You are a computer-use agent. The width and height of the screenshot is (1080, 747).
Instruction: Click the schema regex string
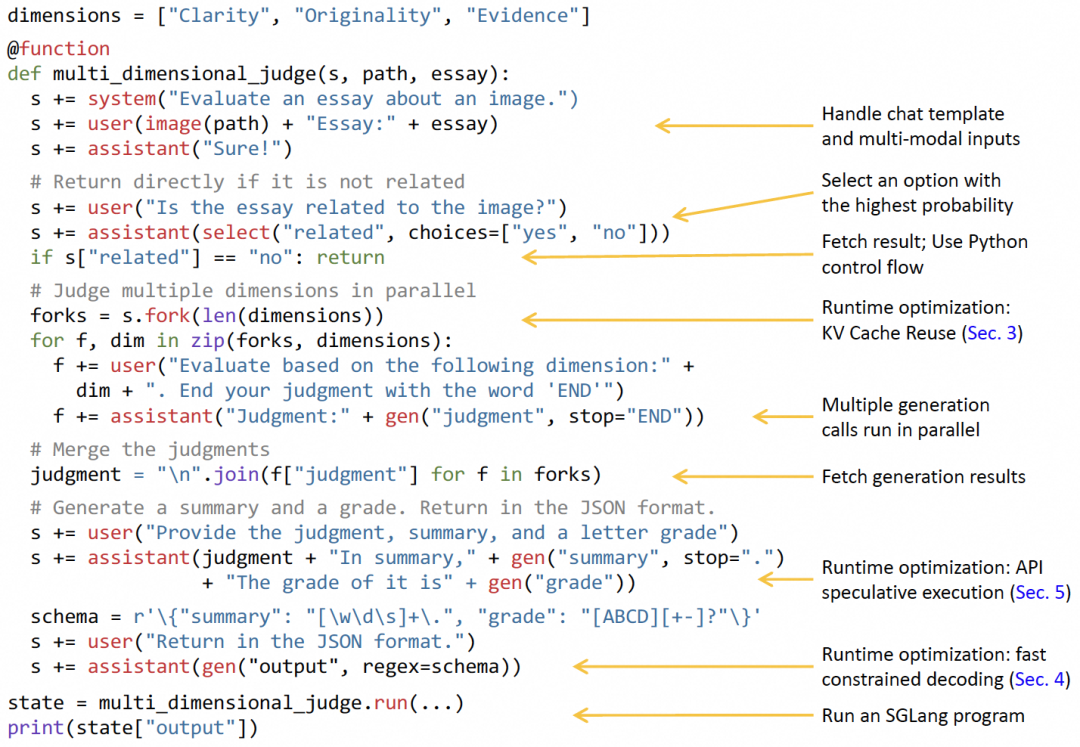tap(446, 616)
